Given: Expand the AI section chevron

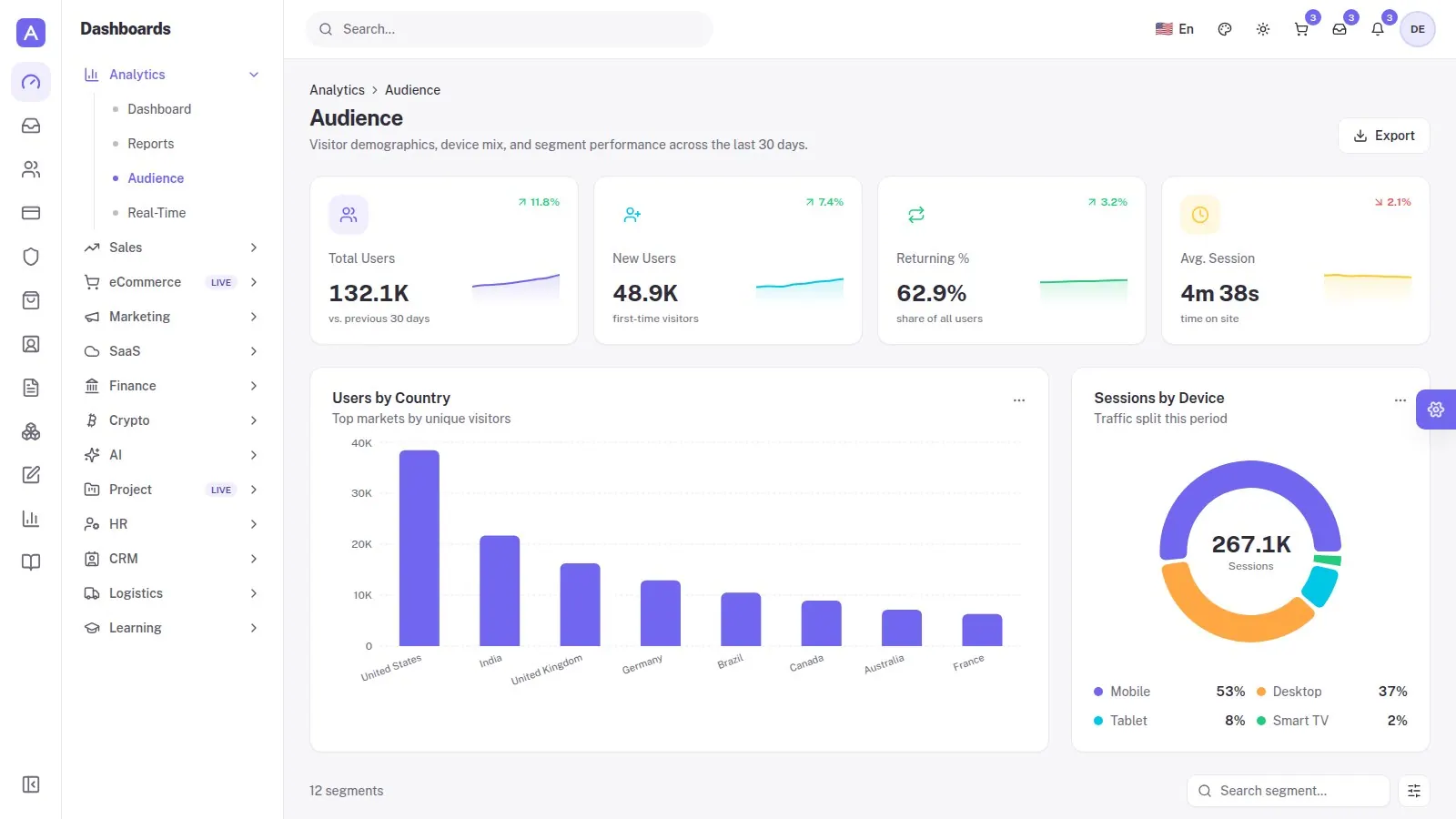Looking at the screenshot, I should point(254,455).
